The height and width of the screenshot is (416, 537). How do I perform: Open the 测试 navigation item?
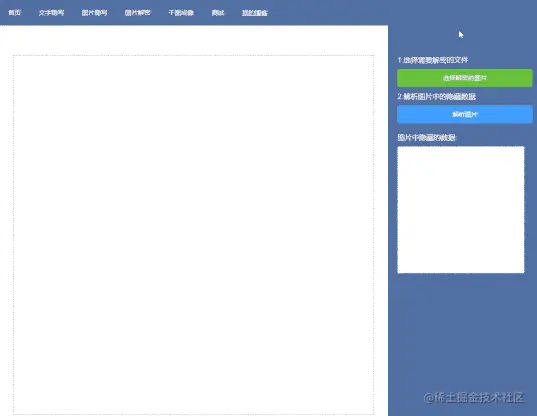tap(218, 13)
